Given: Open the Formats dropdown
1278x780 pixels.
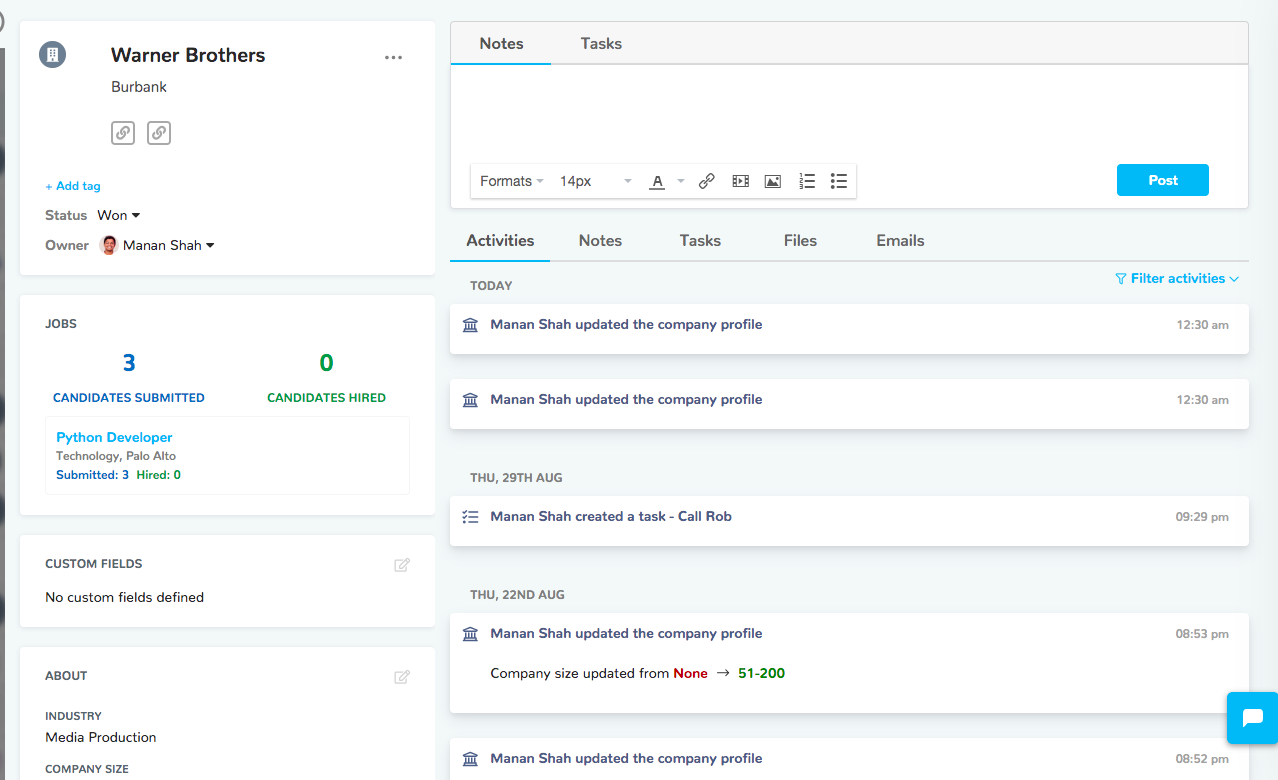Looking at the screenshot, I should [x=511, y=181].
